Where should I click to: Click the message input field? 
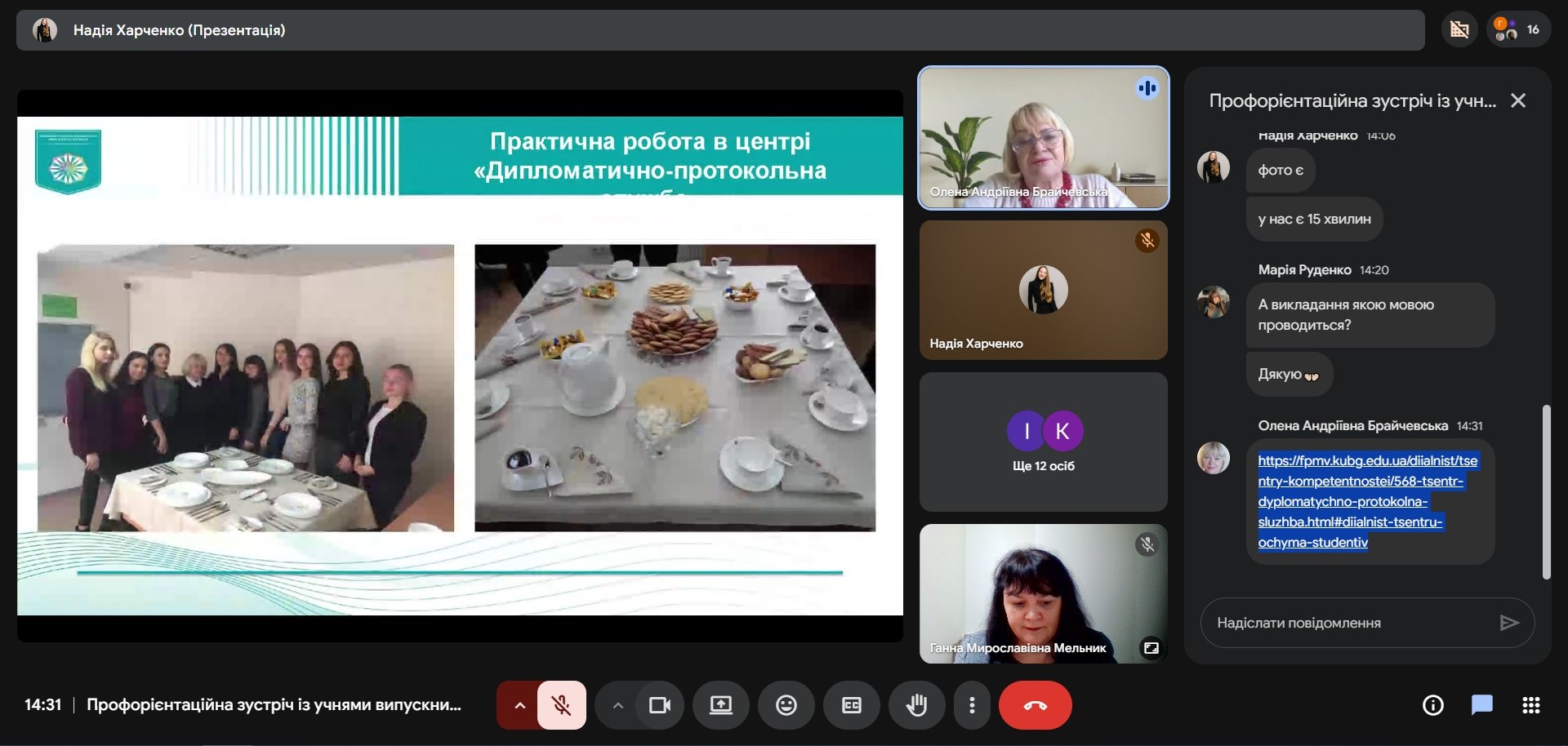pos(1347,623)
